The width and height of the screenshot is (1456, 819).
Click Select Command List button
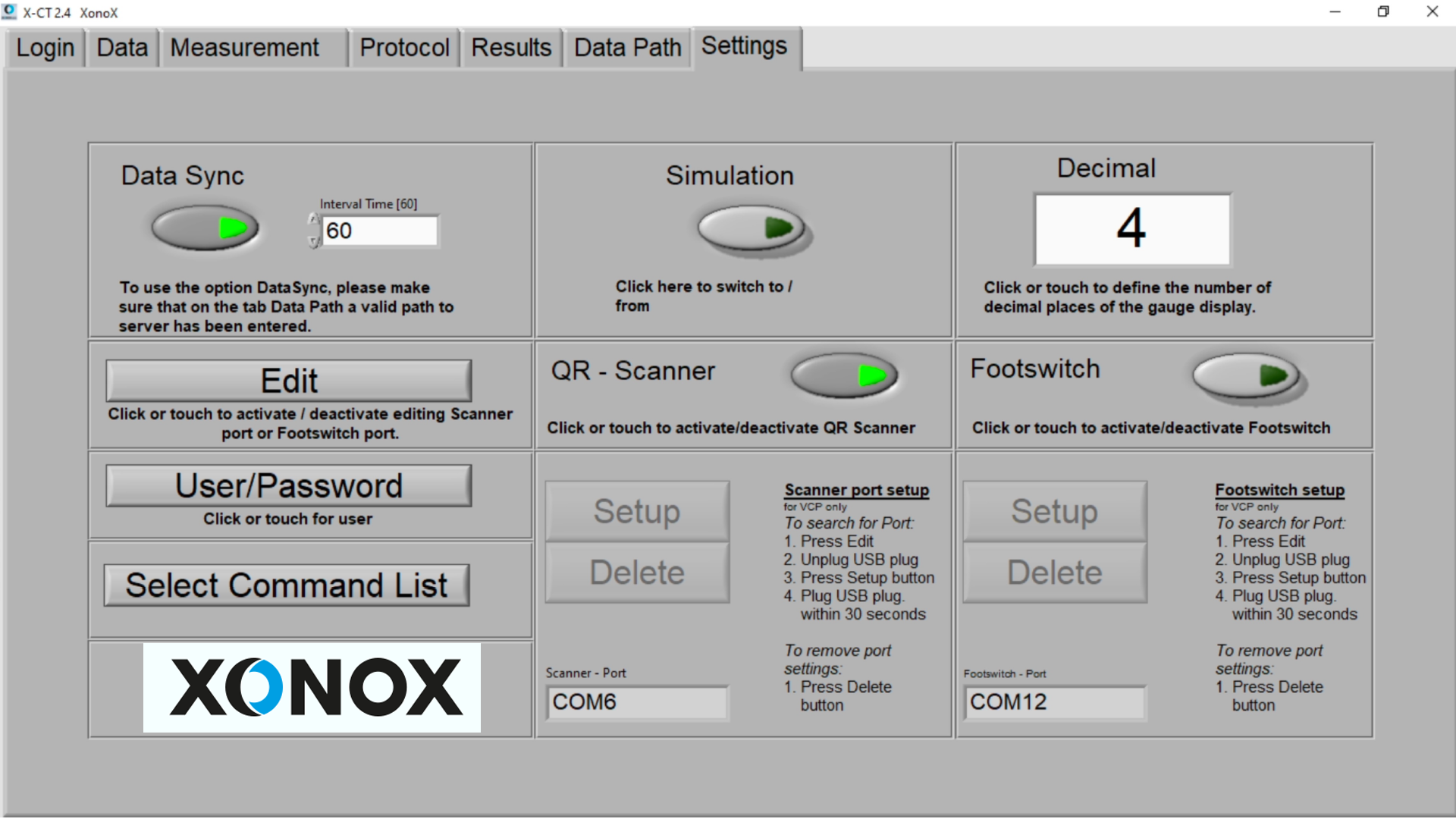287,585
